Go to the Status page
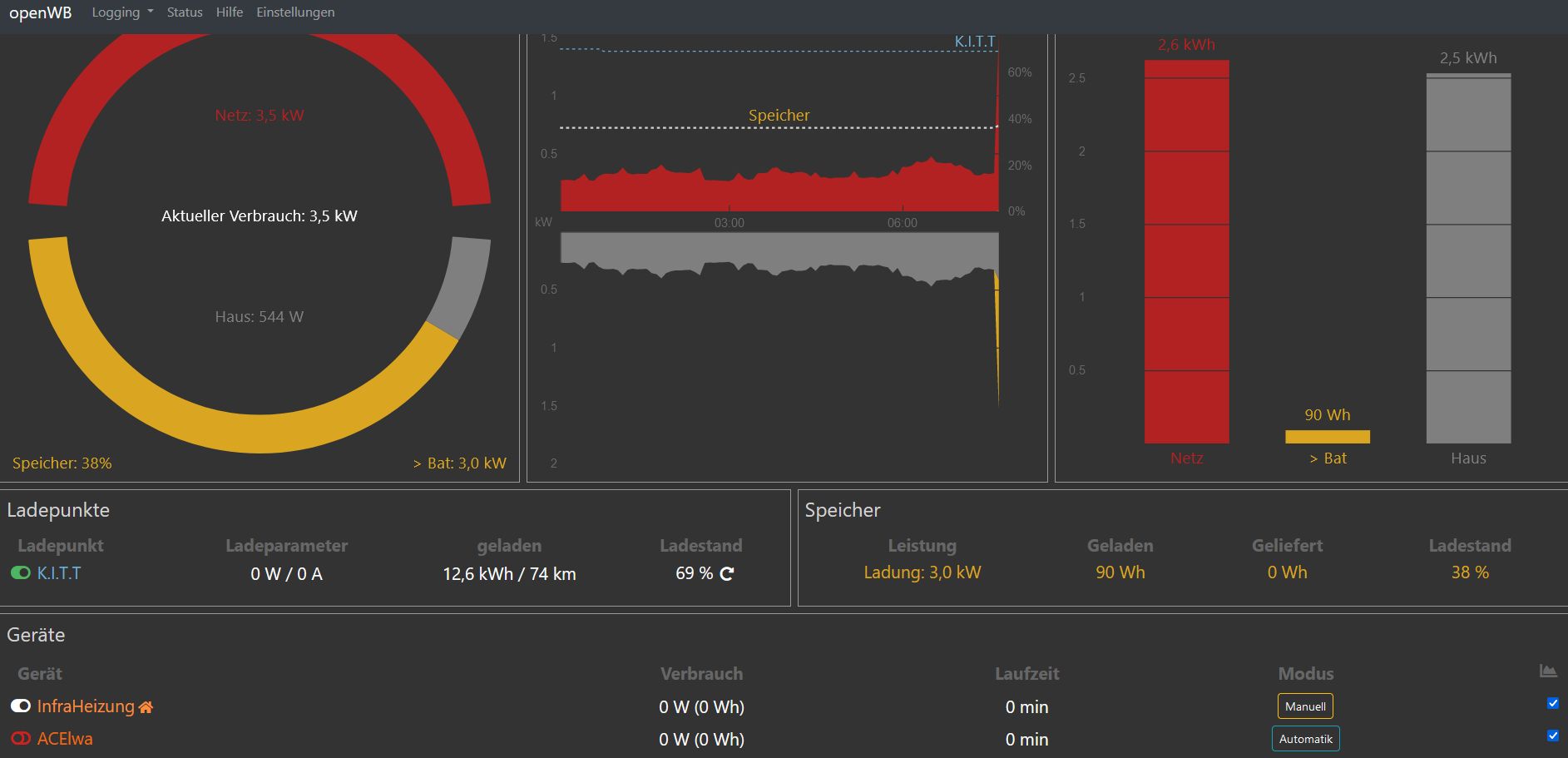This screenshot has height=758, width=1568. coord(185,12)
